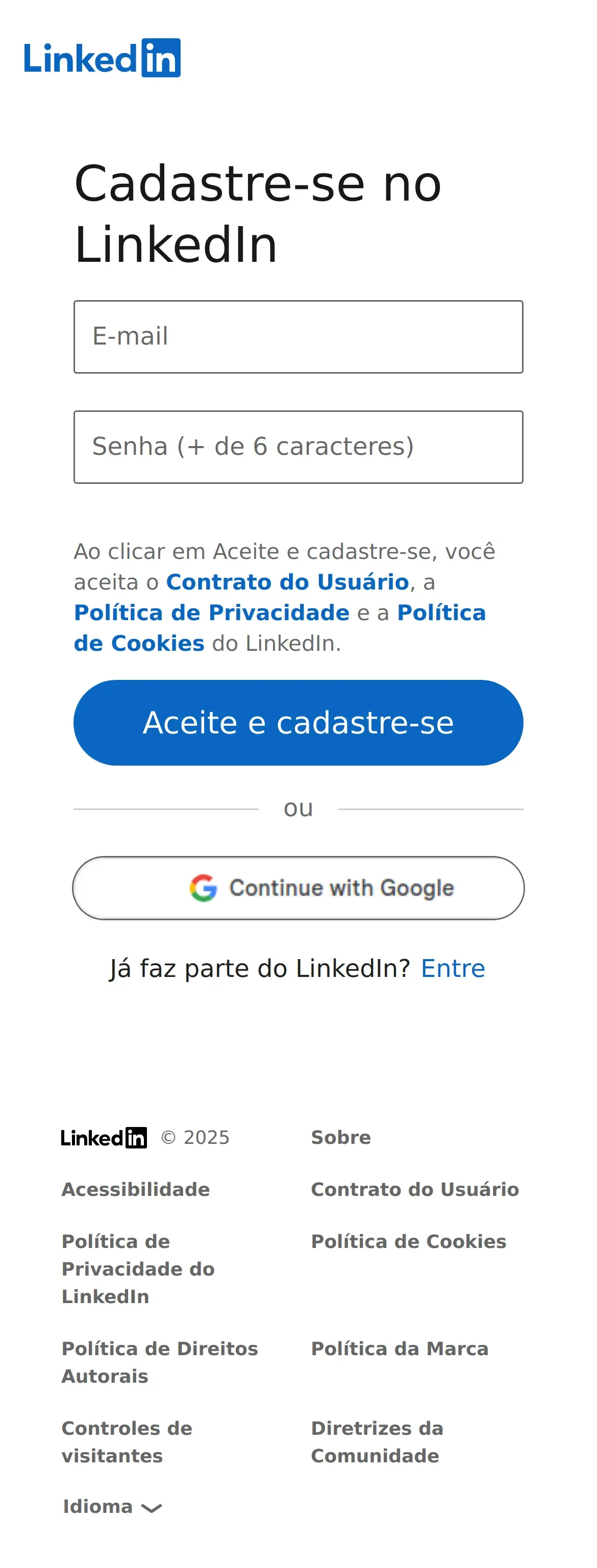This screenshot has width=597, height=1568.
Task: Open Controles de visitantes link
Action: point(127,1441)
